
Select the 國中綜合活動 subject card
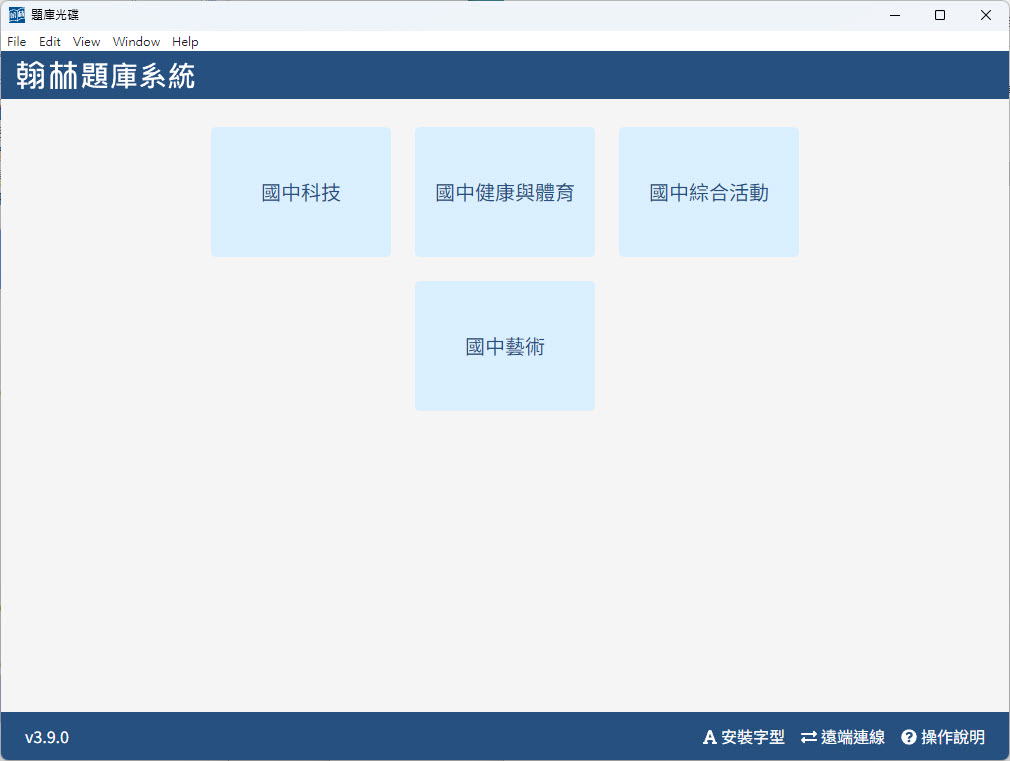[709, 192]
